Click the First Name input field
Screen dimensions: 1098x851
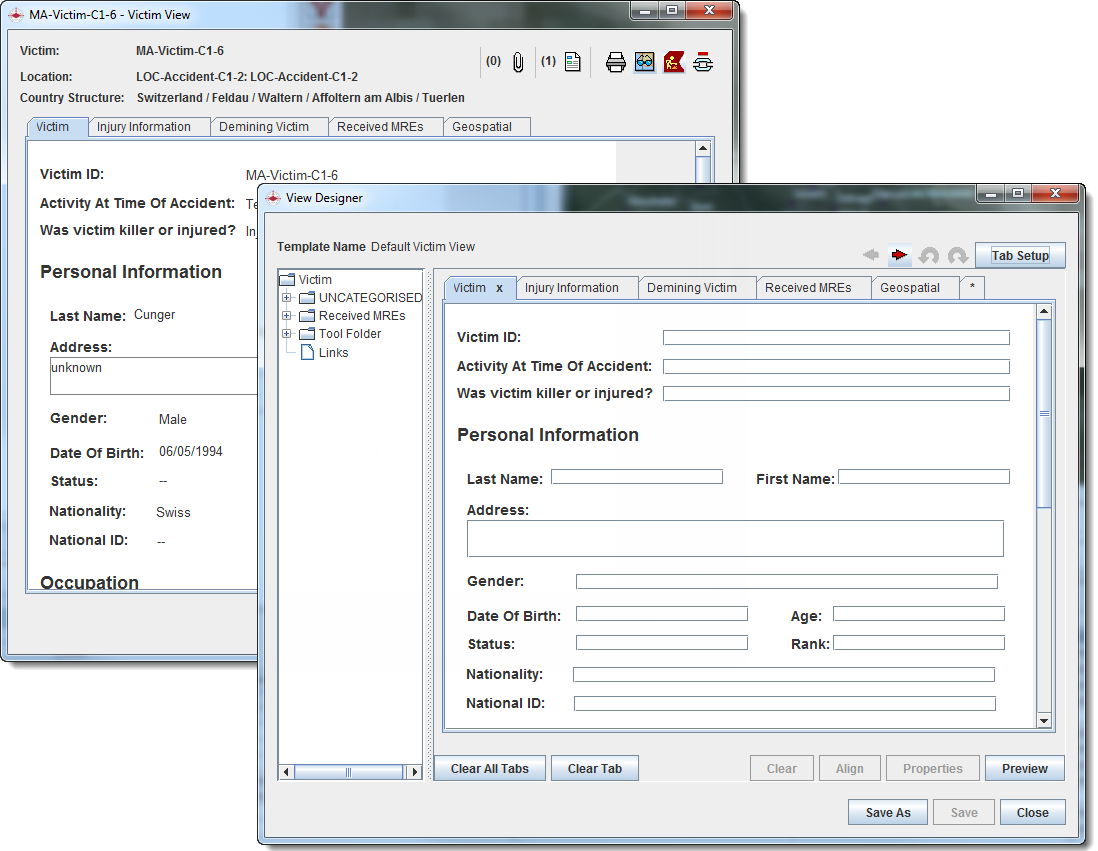923,477
